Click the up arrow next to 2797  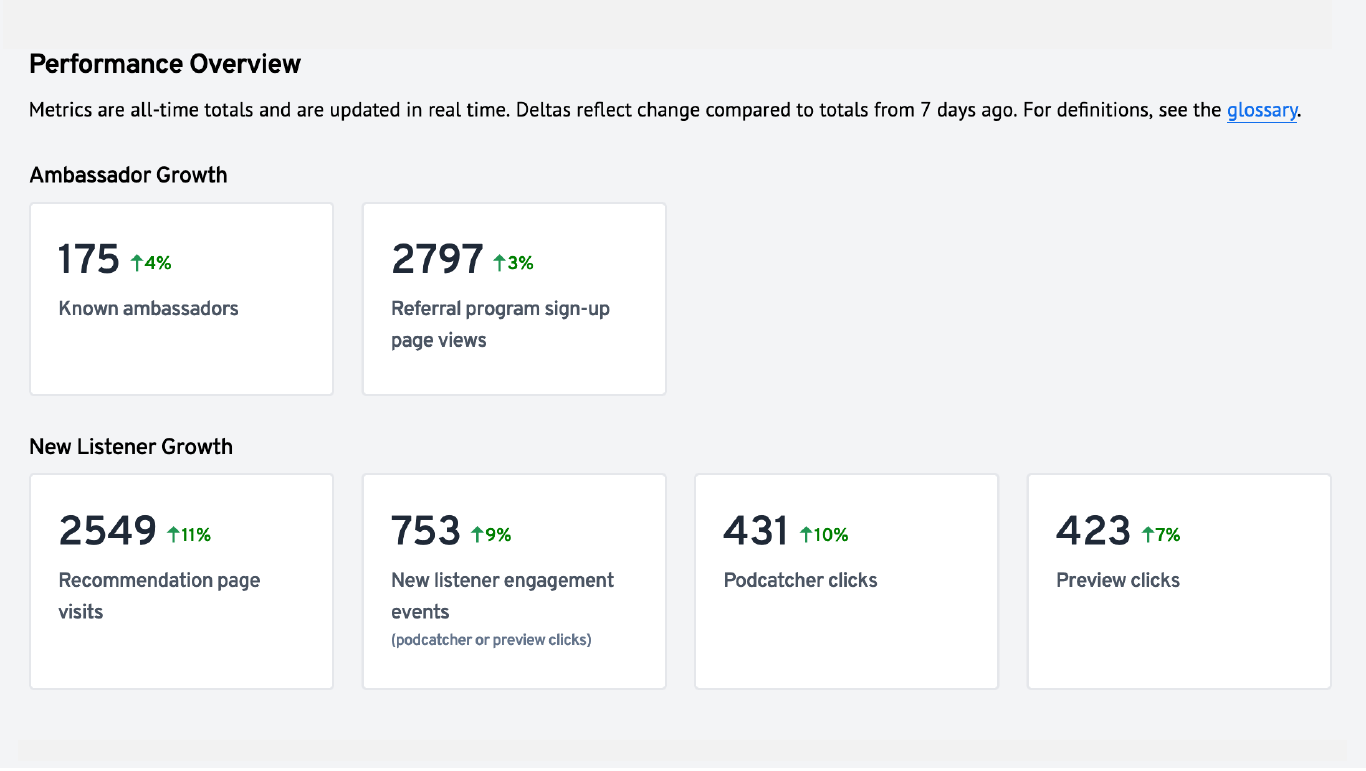coord(499,263)
